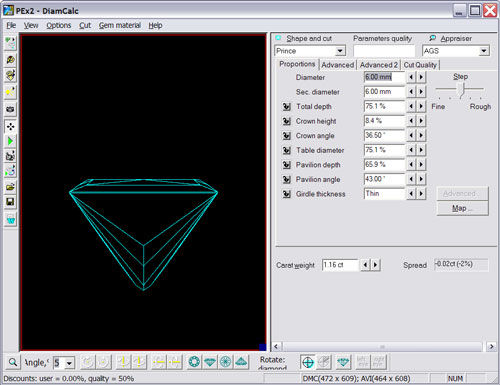The image size is (500, 385).
Task: Open the File menu
Action: tap(11, 25)
